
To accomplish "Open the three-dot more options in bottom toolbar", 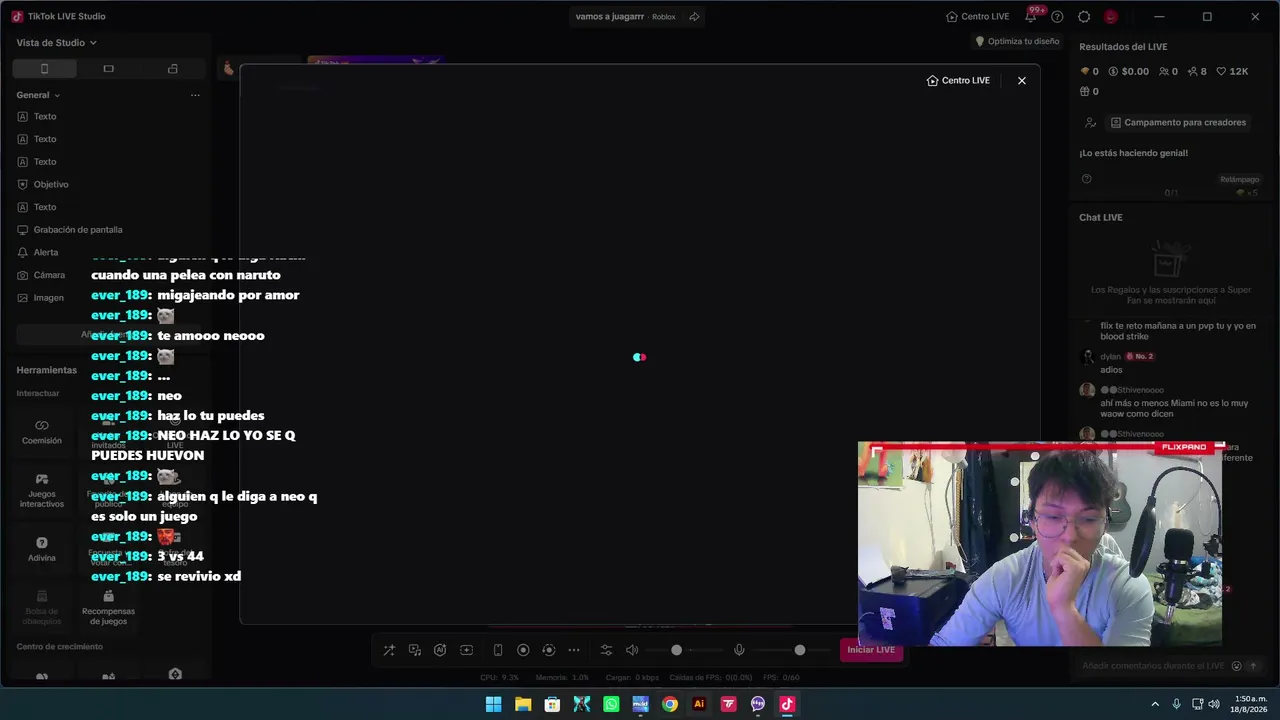I will [x=574, y=650].
